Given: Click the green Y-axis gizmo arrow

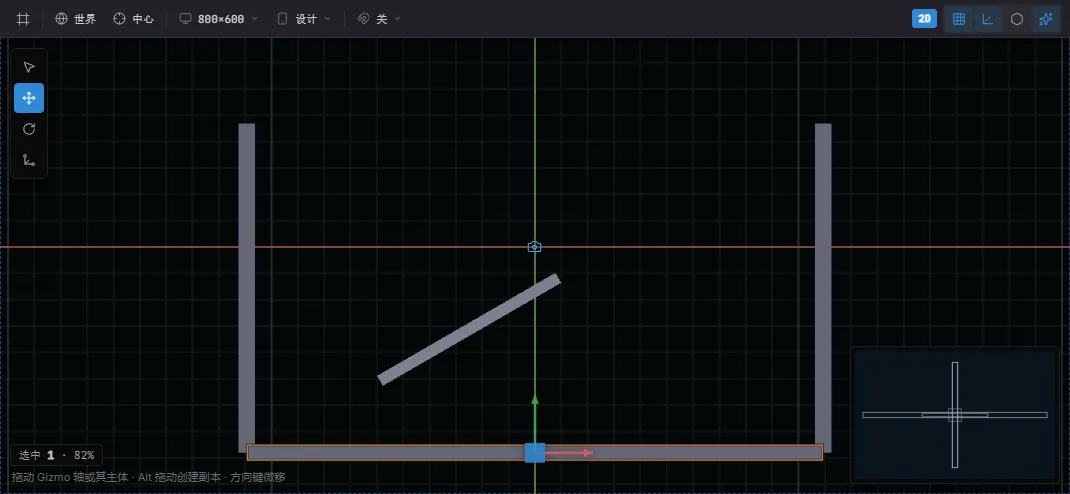Looking at the screenshot, I should pyautogui.click(x=535, y=418).
